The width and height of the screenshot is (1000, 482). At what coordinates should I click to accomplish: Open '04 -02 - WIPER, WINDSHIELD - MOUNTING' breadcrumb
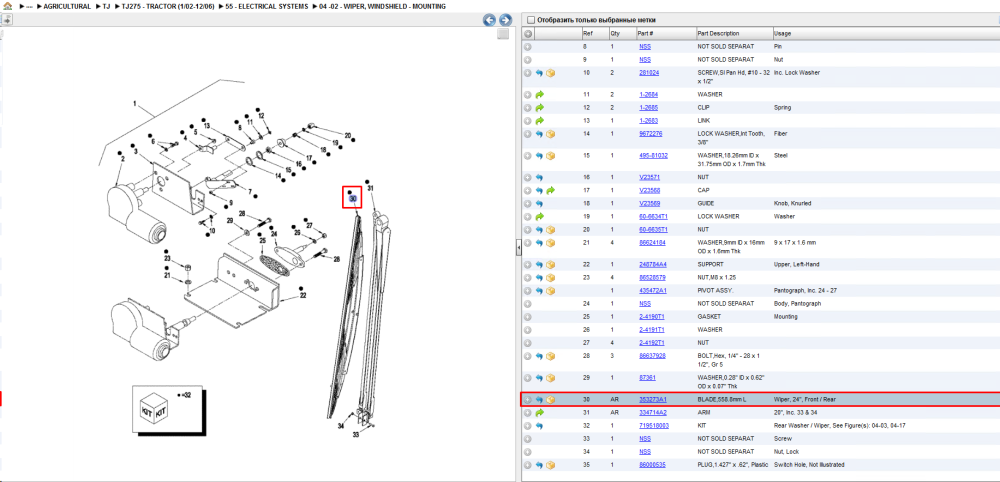(382, 6)
